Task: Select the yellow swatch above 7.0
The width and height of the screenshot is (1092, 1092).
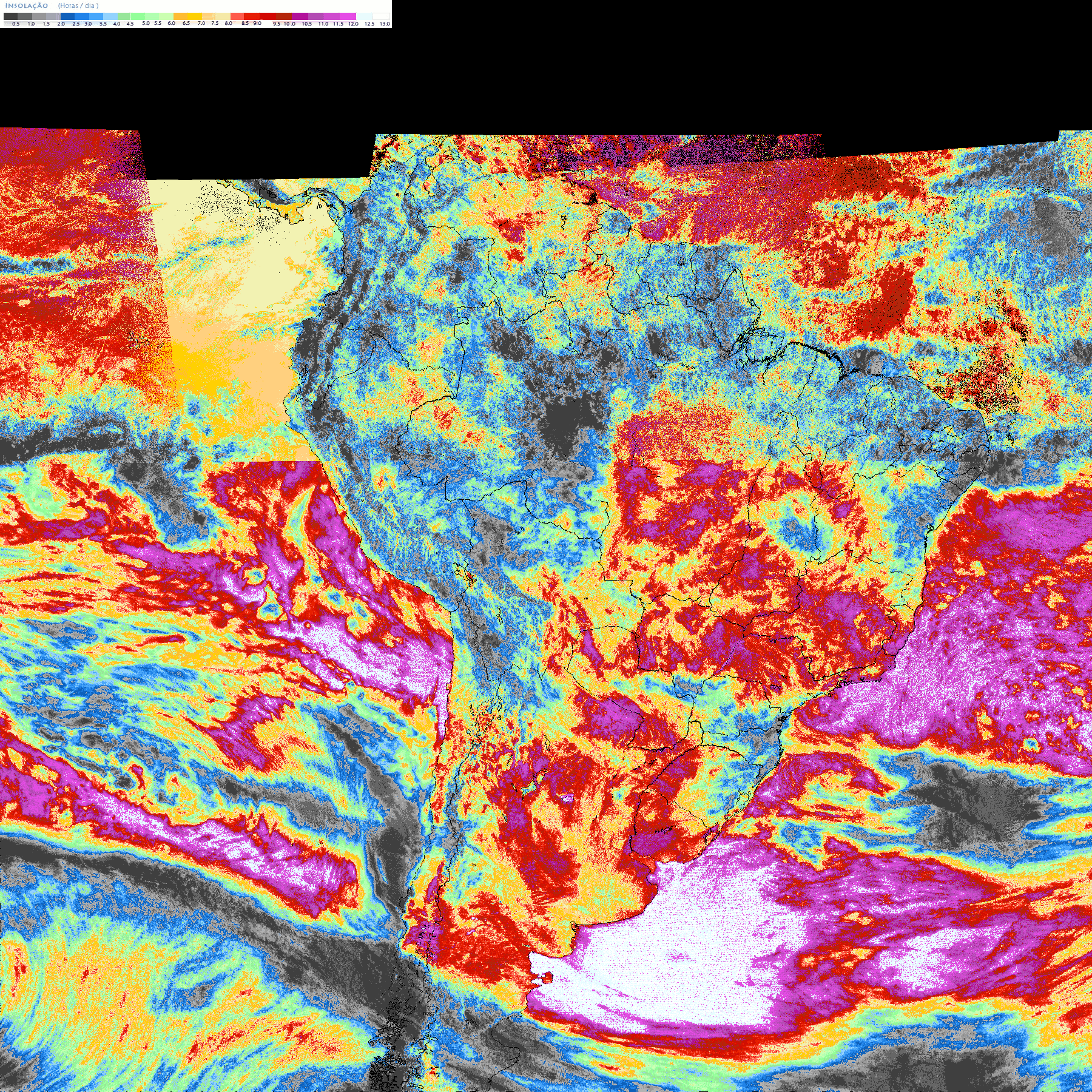Action: (195, 16)
